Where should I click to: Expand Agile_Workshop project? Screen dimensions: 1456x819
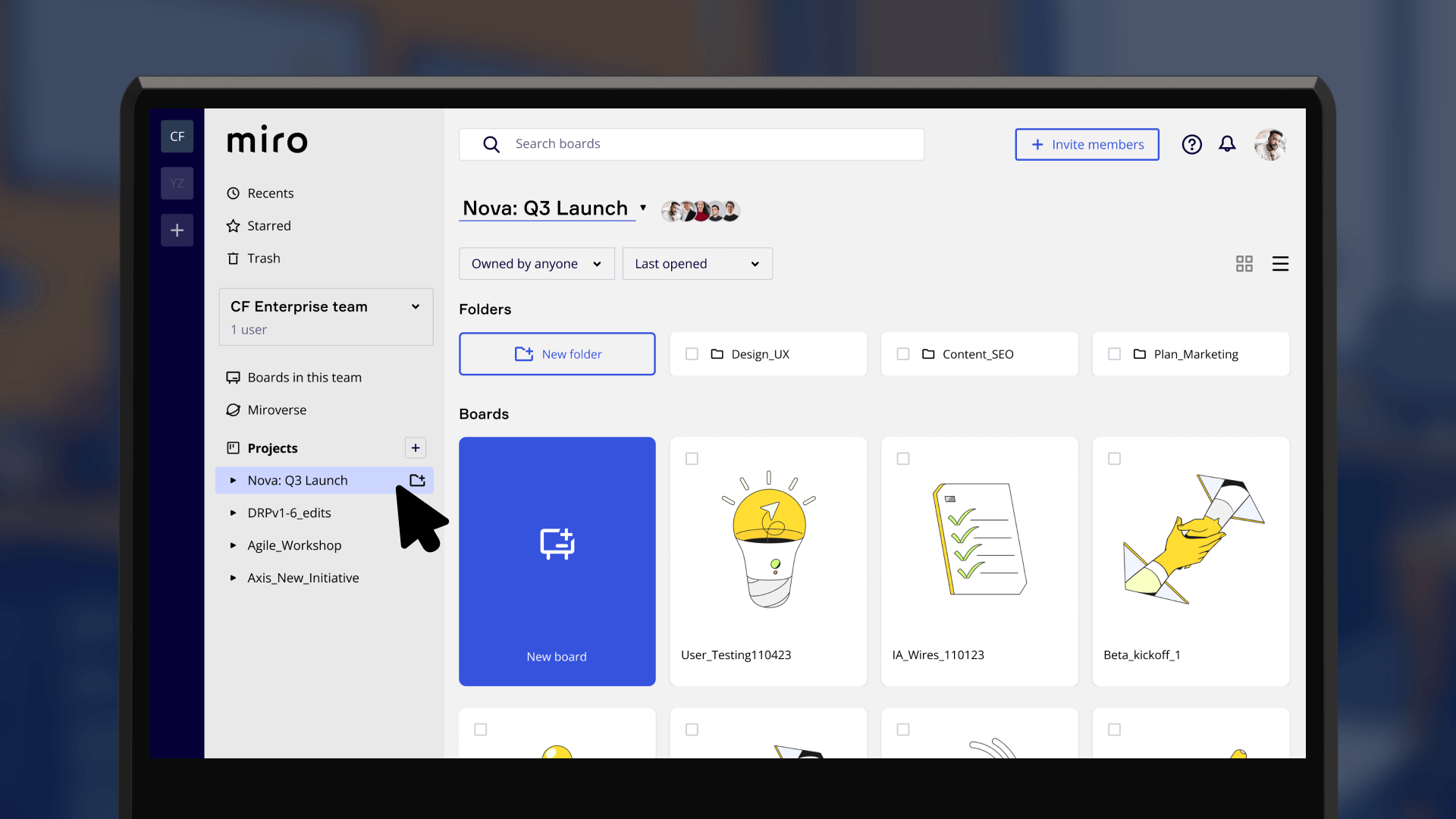[233, 546]
